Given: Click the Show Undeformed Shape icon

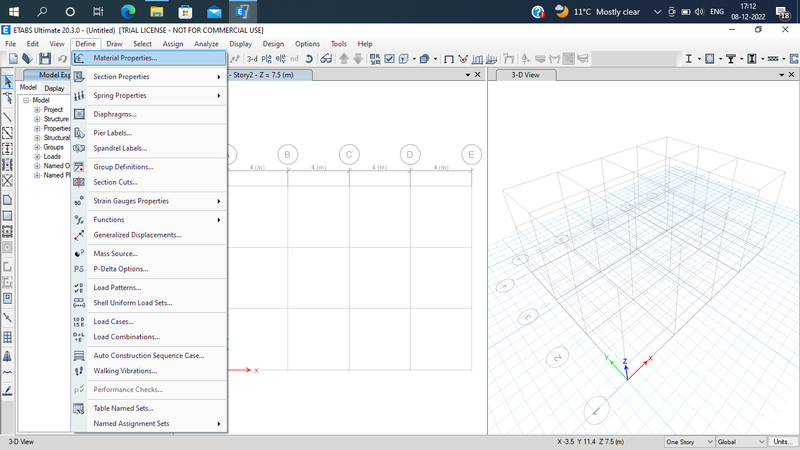Looking at the screenshot, I should [x=449, y=59].
